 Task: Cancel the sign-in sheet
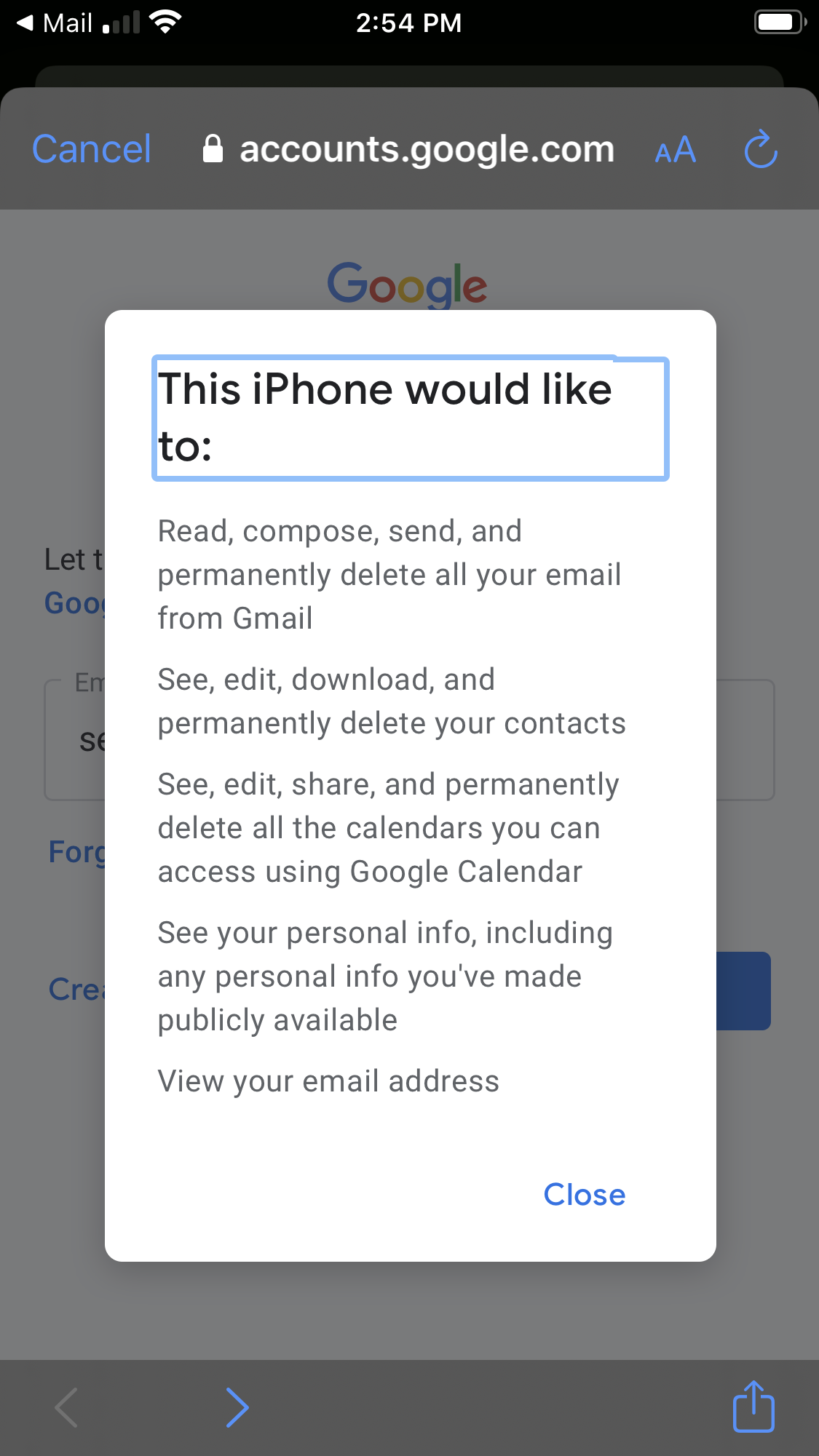coord(92,149)
